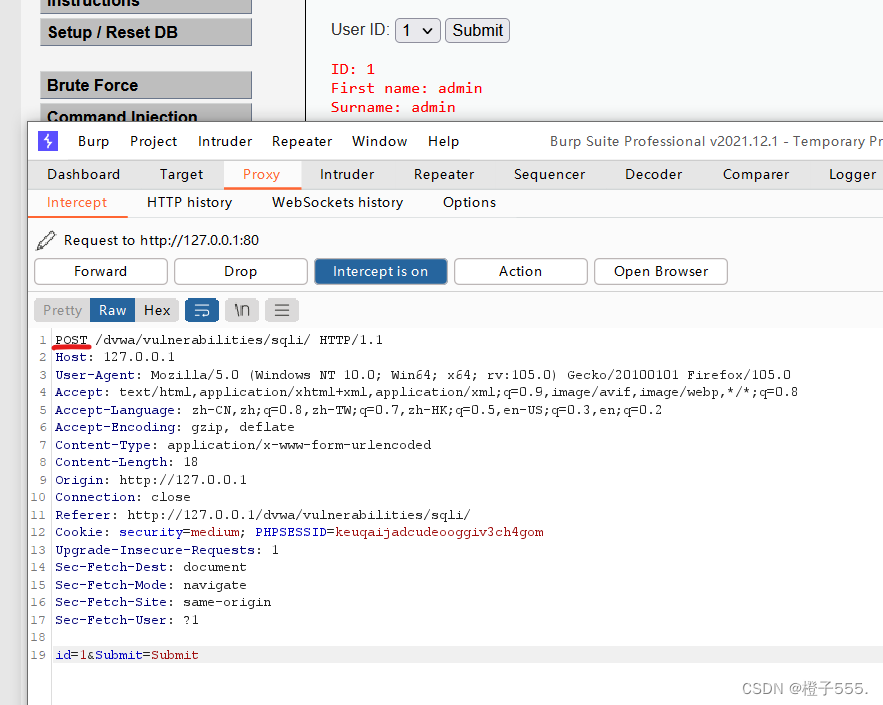Click the pencil edit icon beside the request target
The image size is (883, 705).
coord(46,240)
